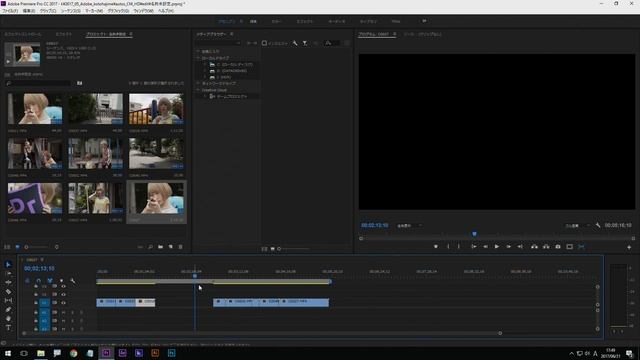Open the Window menu

click(x=144, y=11)
